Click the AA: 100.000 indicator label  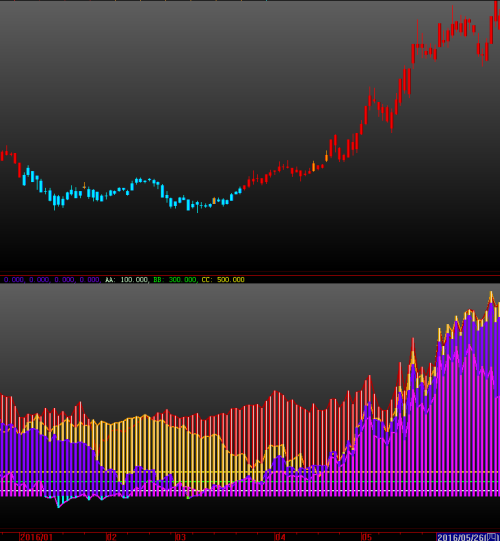(x=127, y=279)
